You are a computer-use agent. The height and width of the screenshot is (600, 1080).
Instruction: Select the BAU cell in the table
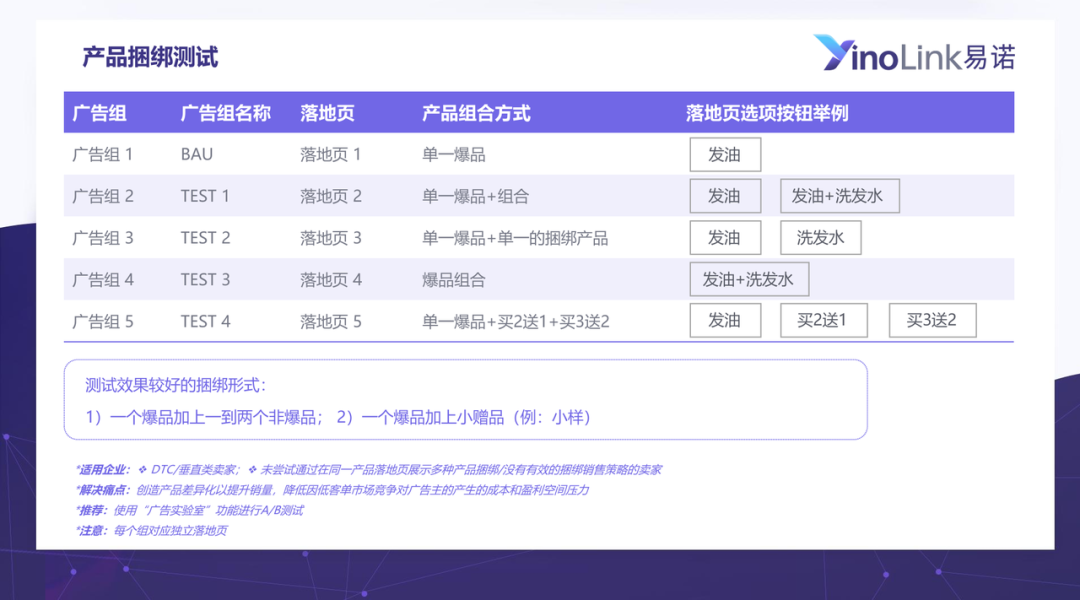pyautogui.click(x=197, y=155)
